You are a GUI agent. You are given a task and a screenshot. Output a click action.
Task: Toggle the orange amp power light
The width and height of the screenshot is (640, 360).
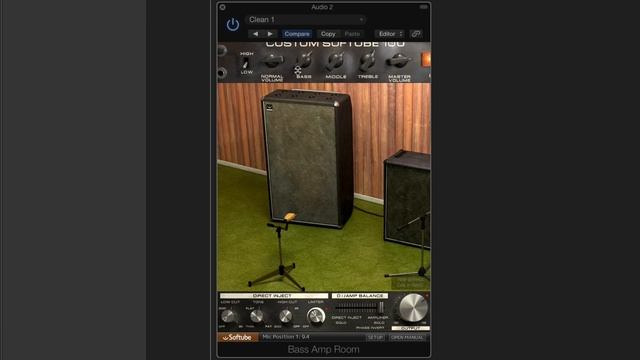tap(426, 60)
